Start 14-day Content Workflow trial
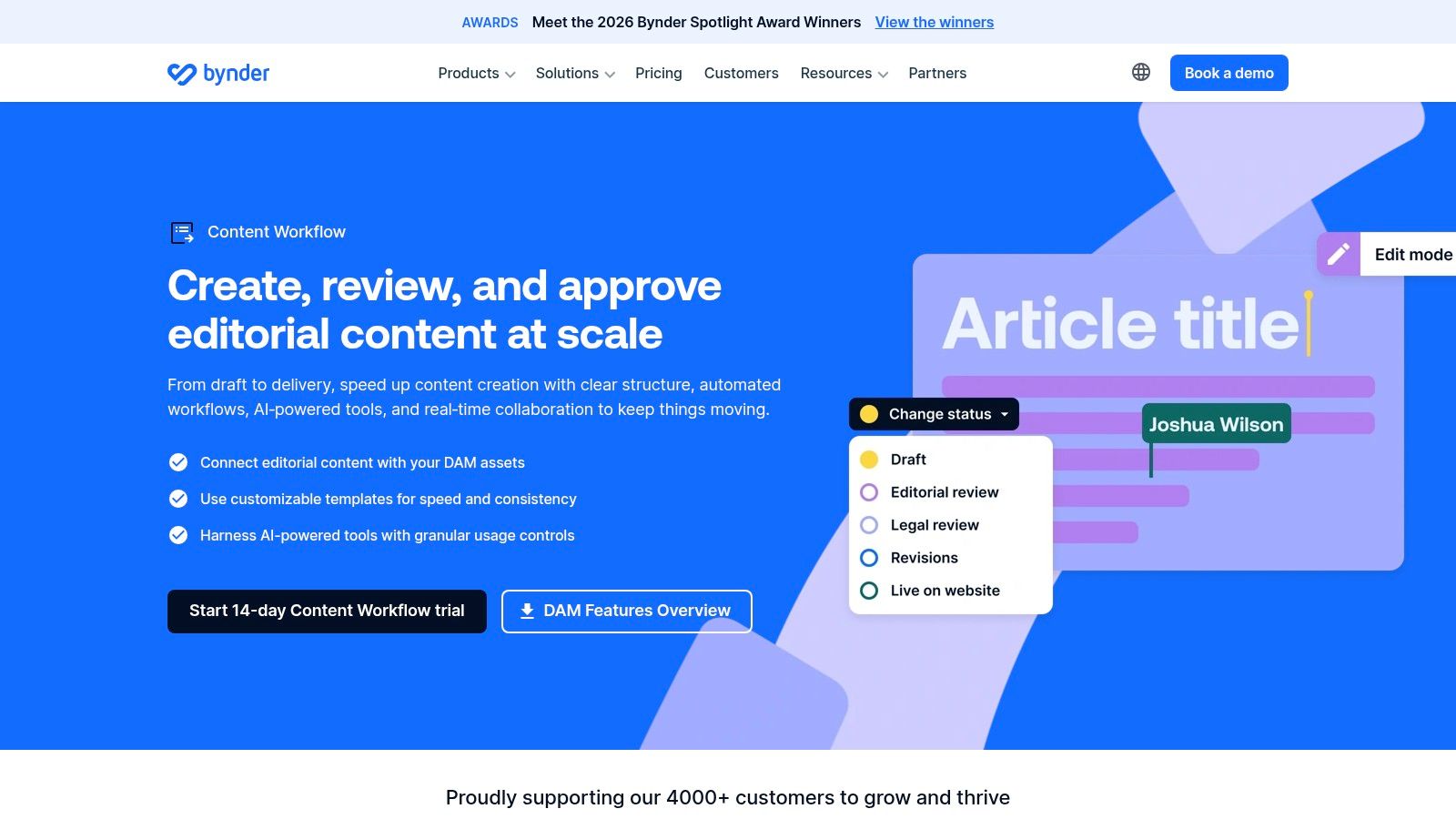This screenshot has width=1456, height=819. click(327, 612)
